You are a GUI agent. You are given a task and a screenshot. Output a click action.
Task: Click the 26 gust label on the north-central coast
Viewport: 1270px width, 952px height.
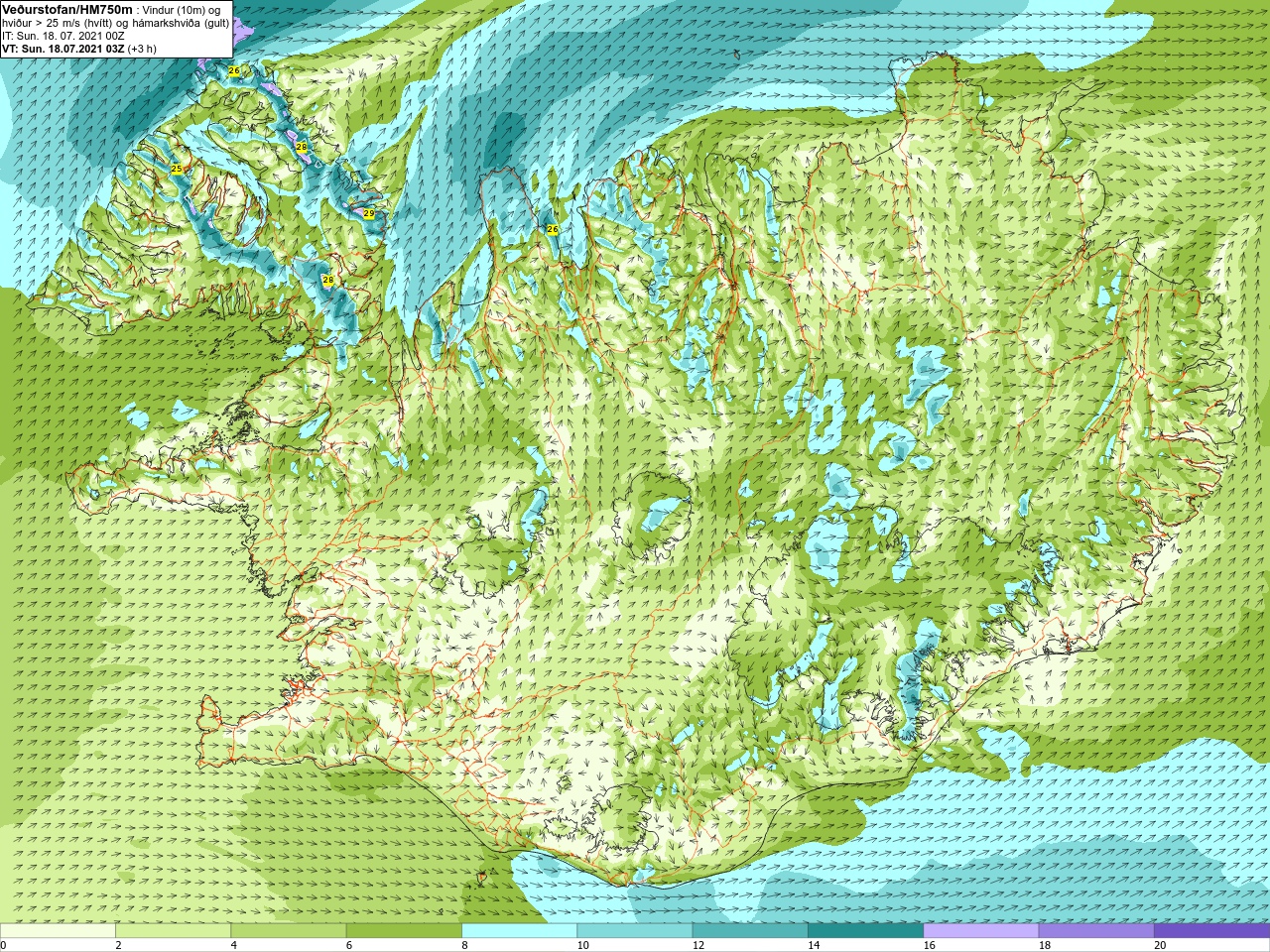coord(553,229)
